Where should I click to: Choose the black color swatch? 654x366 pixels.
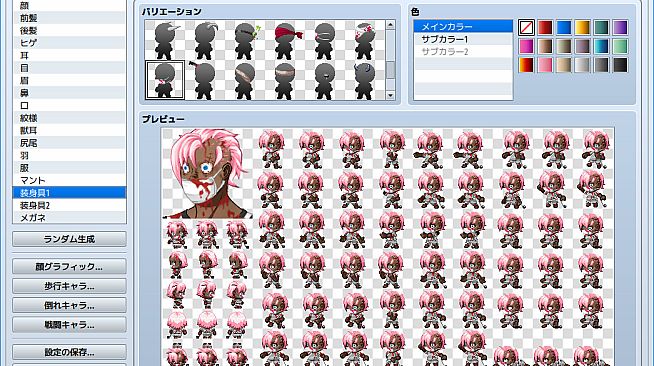[x=620, y=65]
